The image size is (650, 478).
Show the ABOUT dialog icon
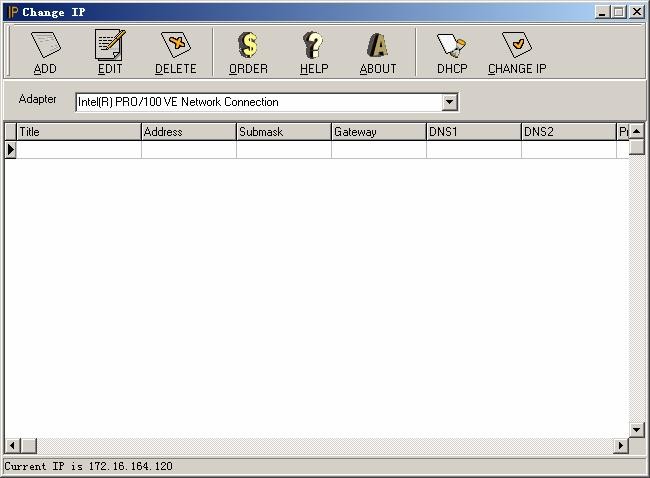[x=378, y=45]
